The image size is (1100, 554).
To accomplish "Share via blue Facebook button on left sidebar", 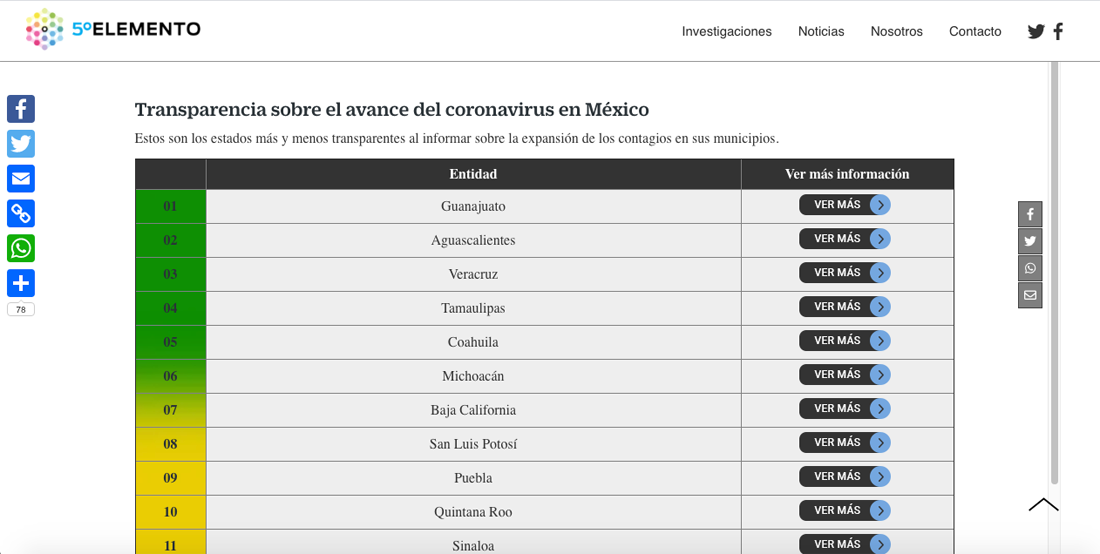I will pyautogui.click(x=21, y=109).
